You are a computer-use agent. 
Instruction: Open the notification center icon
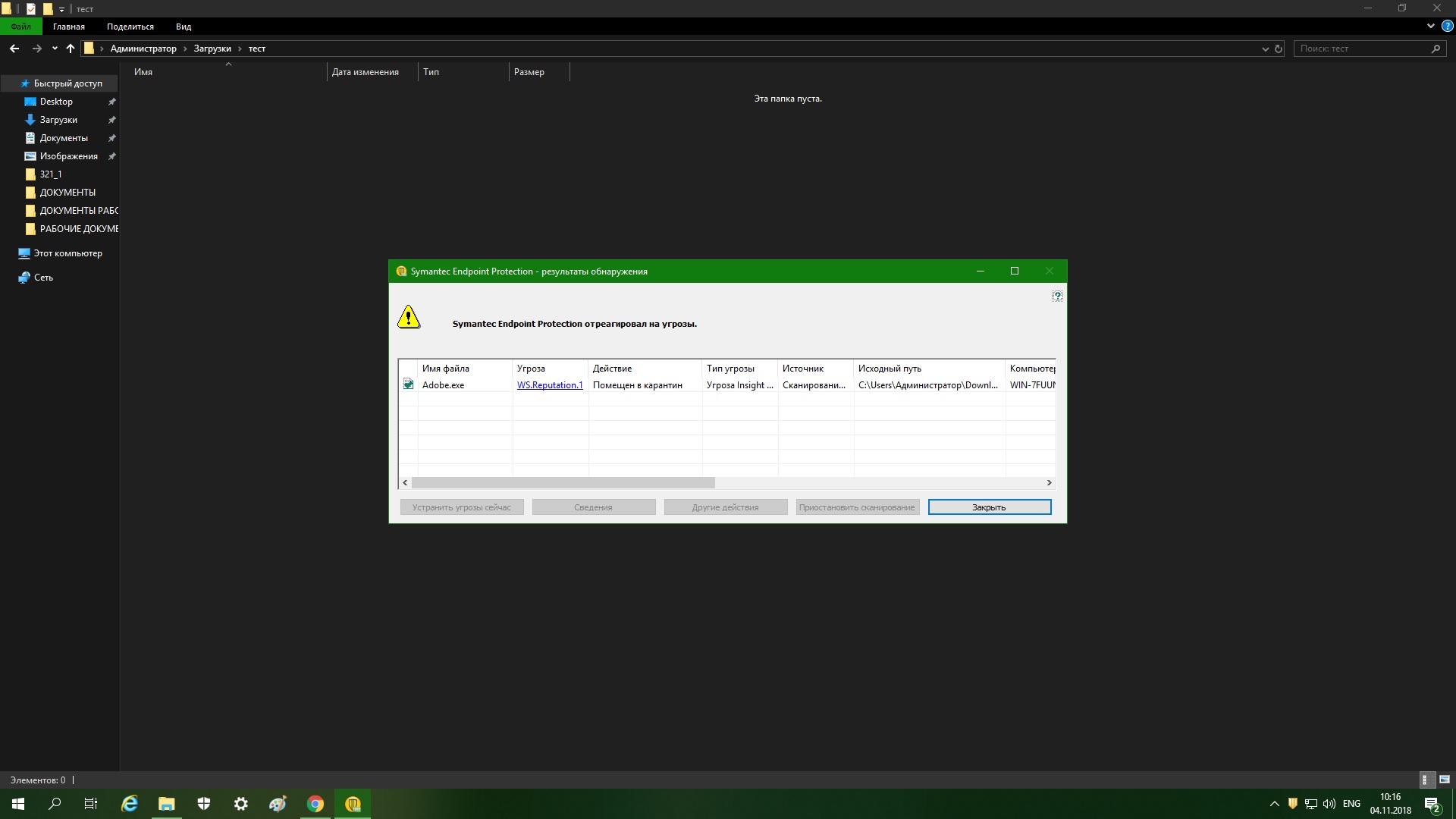click(x=1432, y=804)
